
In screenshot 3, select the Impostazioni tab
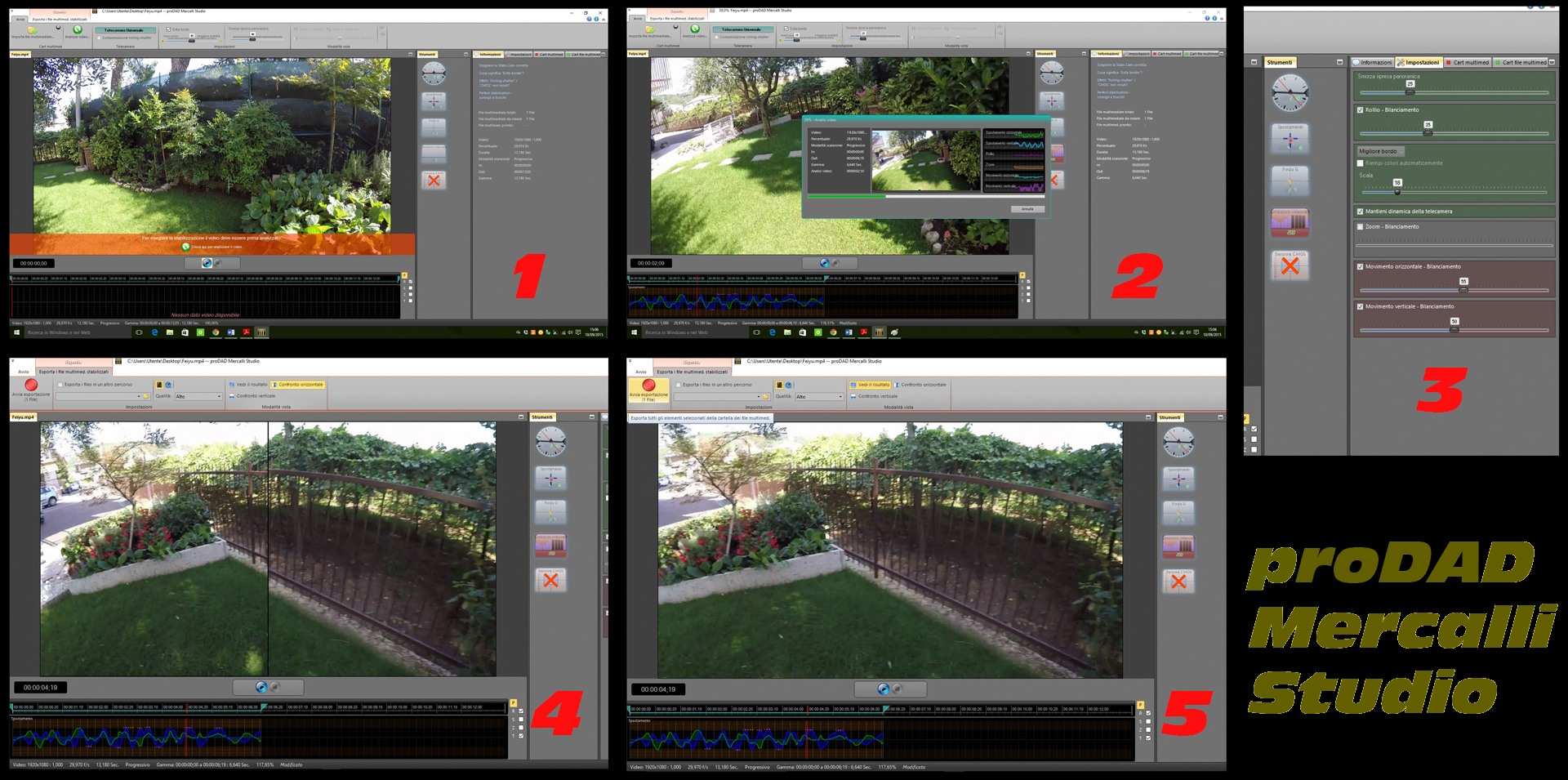pyautogui.click(x=1419, y=62)
